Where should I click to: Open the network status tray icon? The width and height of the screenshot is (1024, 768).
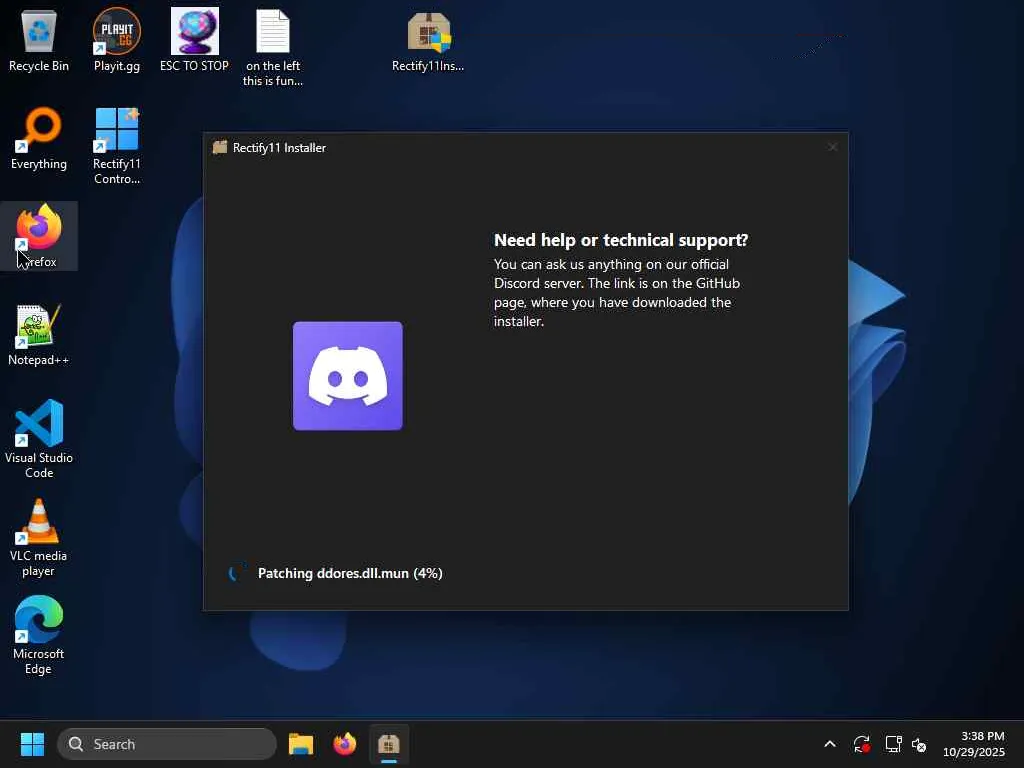(x=893, y=744)
